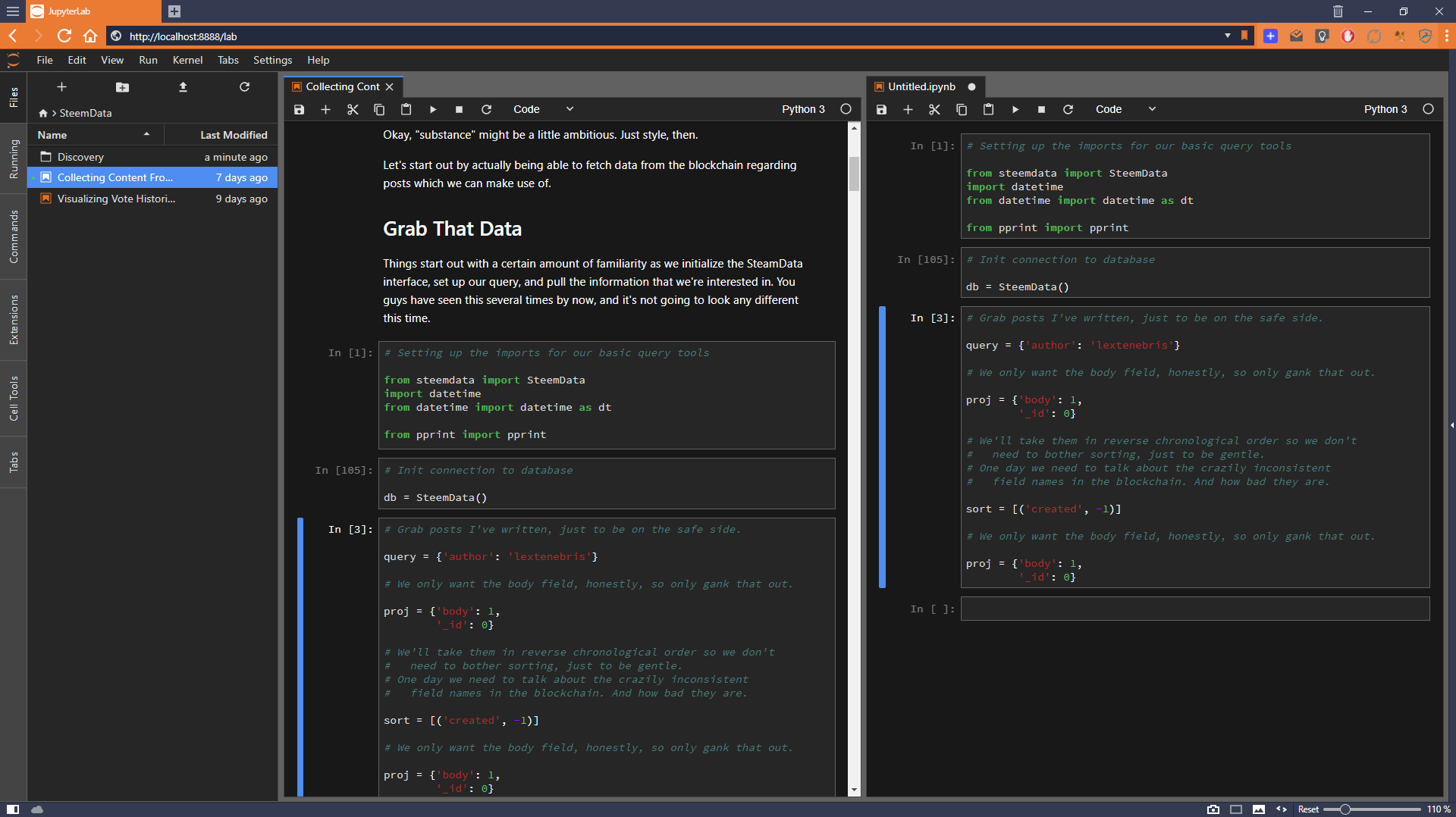Viewport: 1456px width, 817px height.
Task: Copy selected cell in Untitled.ipynb toolbar
Action: [962, 109]
